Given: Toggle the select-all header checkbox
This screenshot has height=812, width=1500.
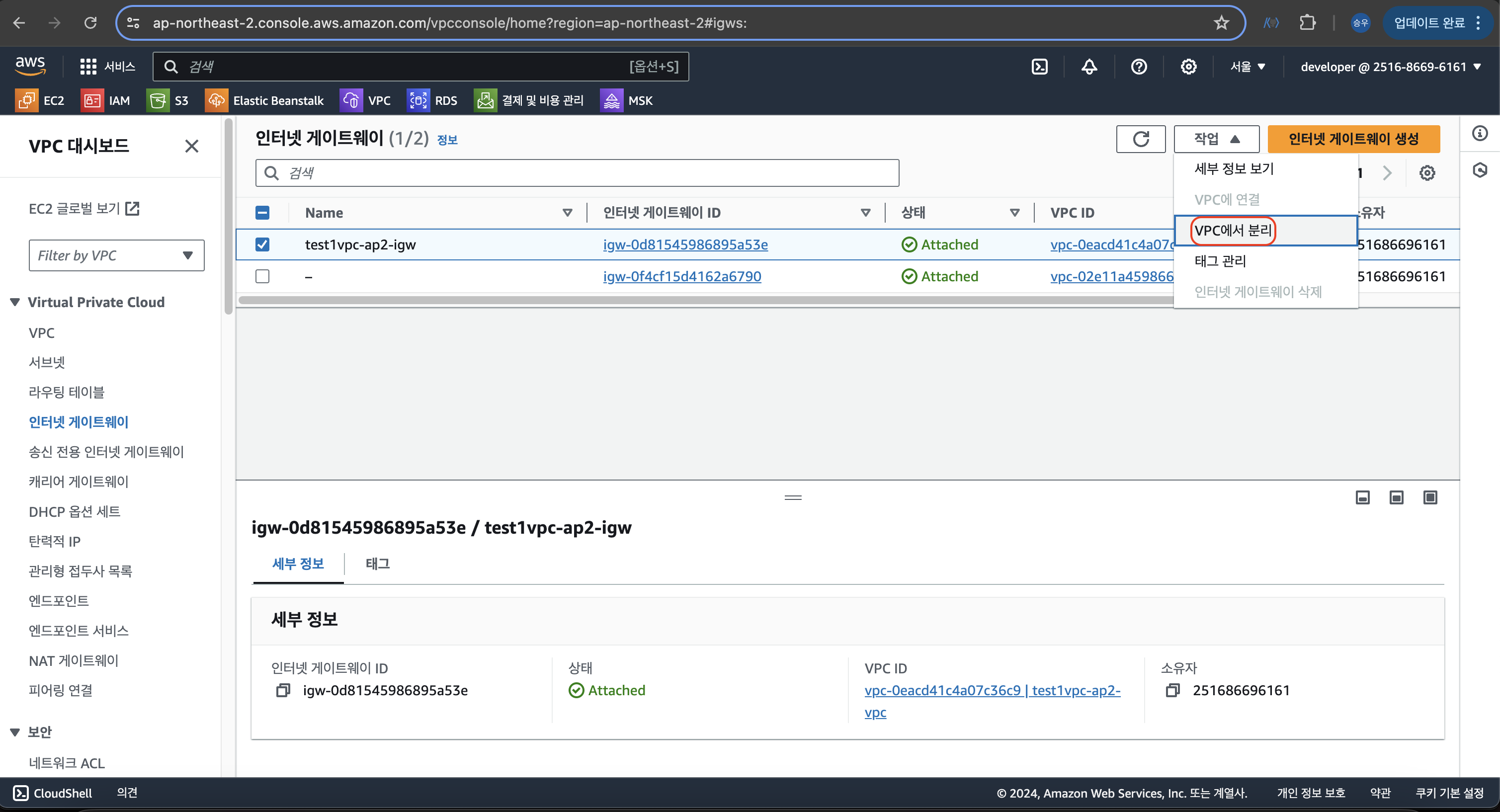Looking at the screenshot, I should coord(262,213).
